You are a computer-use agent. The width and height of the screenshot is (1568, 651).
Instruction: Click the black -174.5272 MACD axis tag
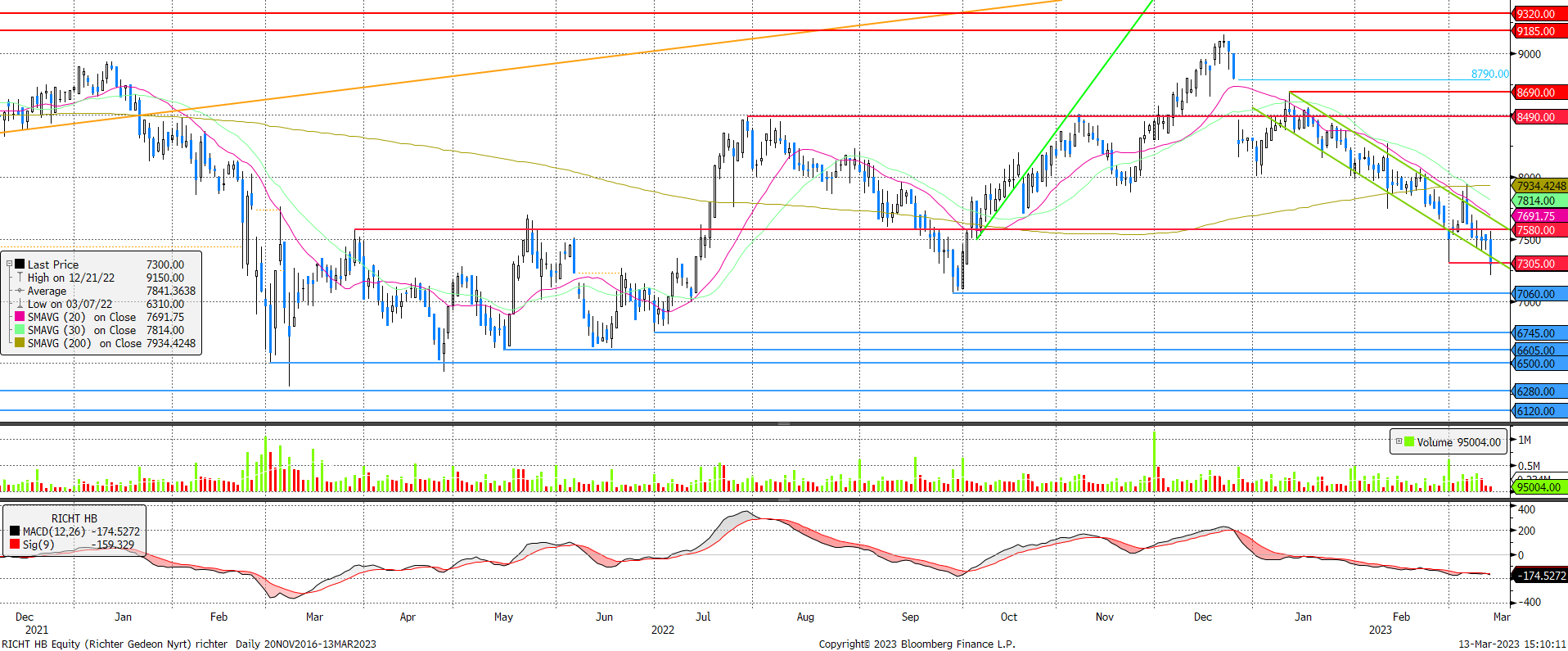1539,576
